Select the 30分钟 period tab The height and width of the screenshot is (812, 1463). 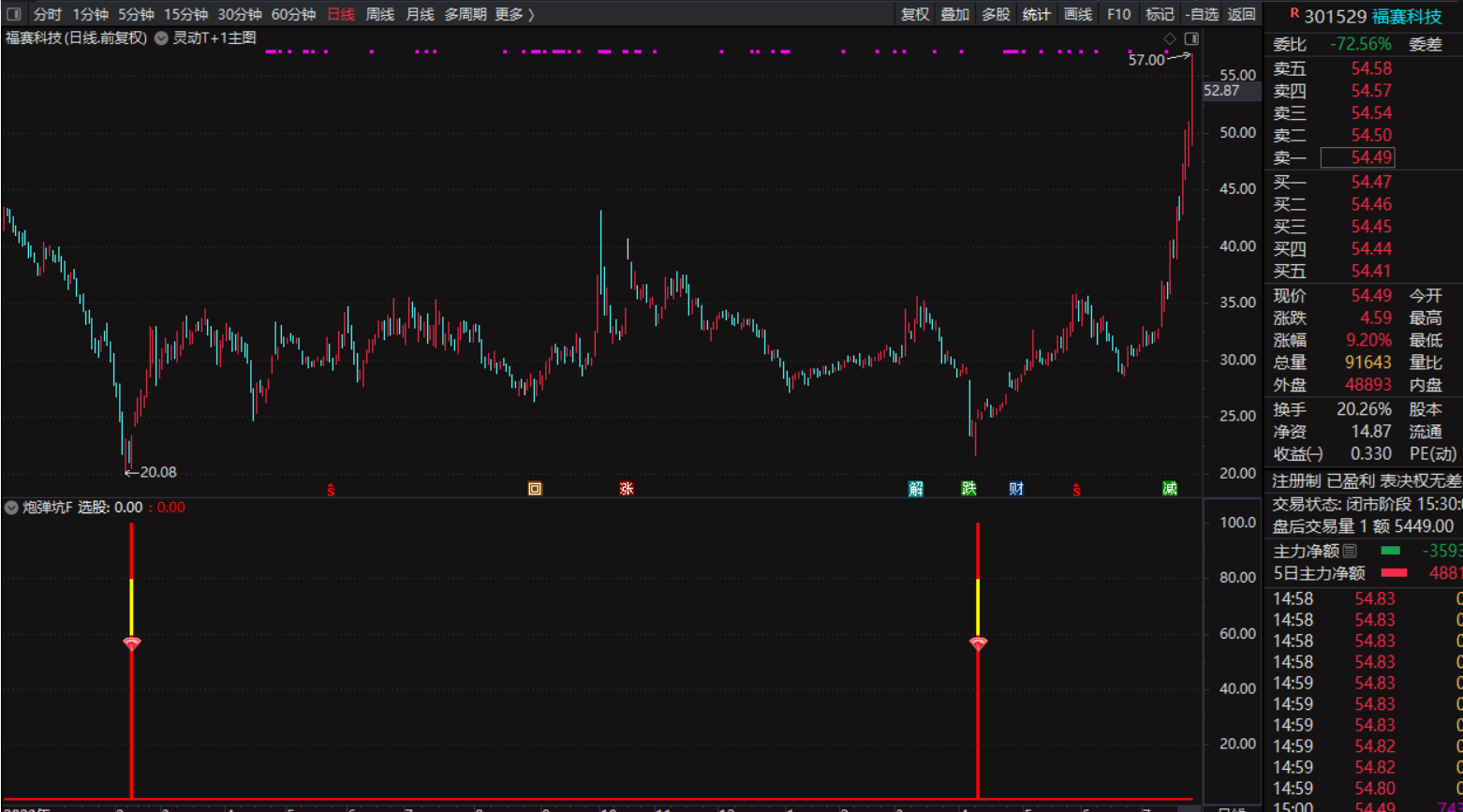(240, 14)
